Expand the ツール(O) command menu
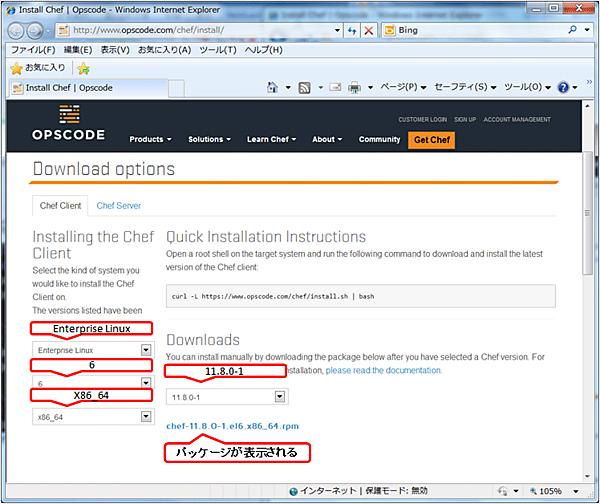 pos(527,87)
